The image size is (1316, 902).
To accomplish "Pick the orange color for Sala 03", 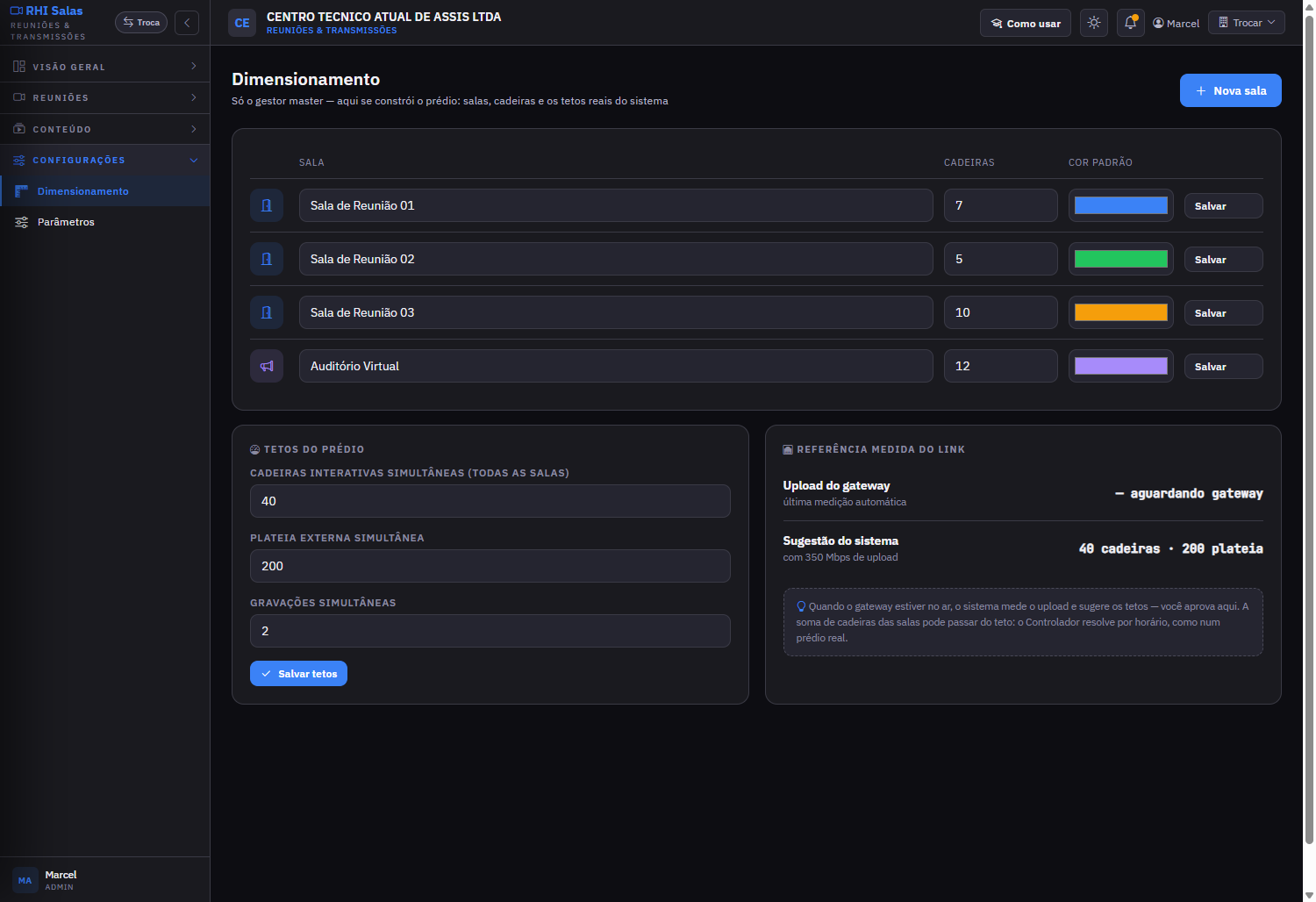I will [x=1121, y=312].
